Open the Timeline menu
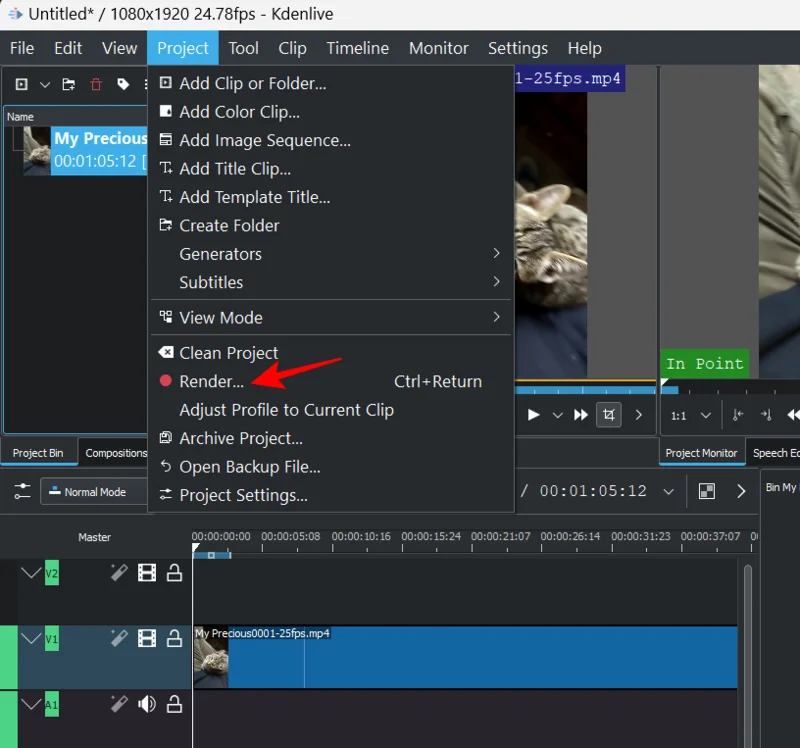 click(x=358, y=48)
